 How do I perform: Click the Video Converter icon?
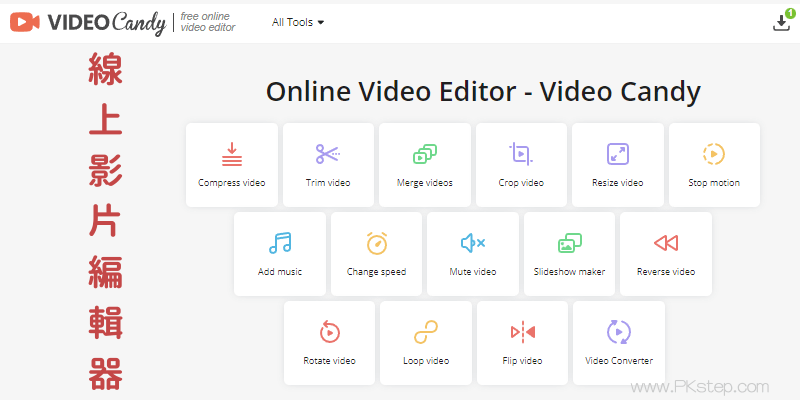(x=619, y=332)
